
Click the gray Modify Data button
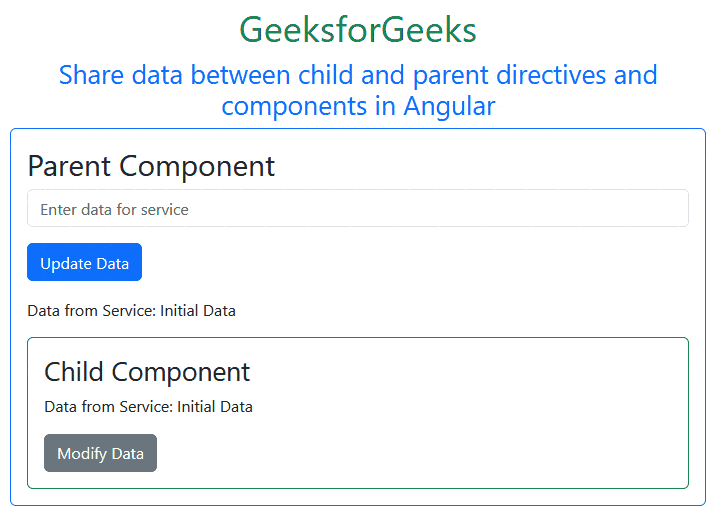(x=100, y=453)
